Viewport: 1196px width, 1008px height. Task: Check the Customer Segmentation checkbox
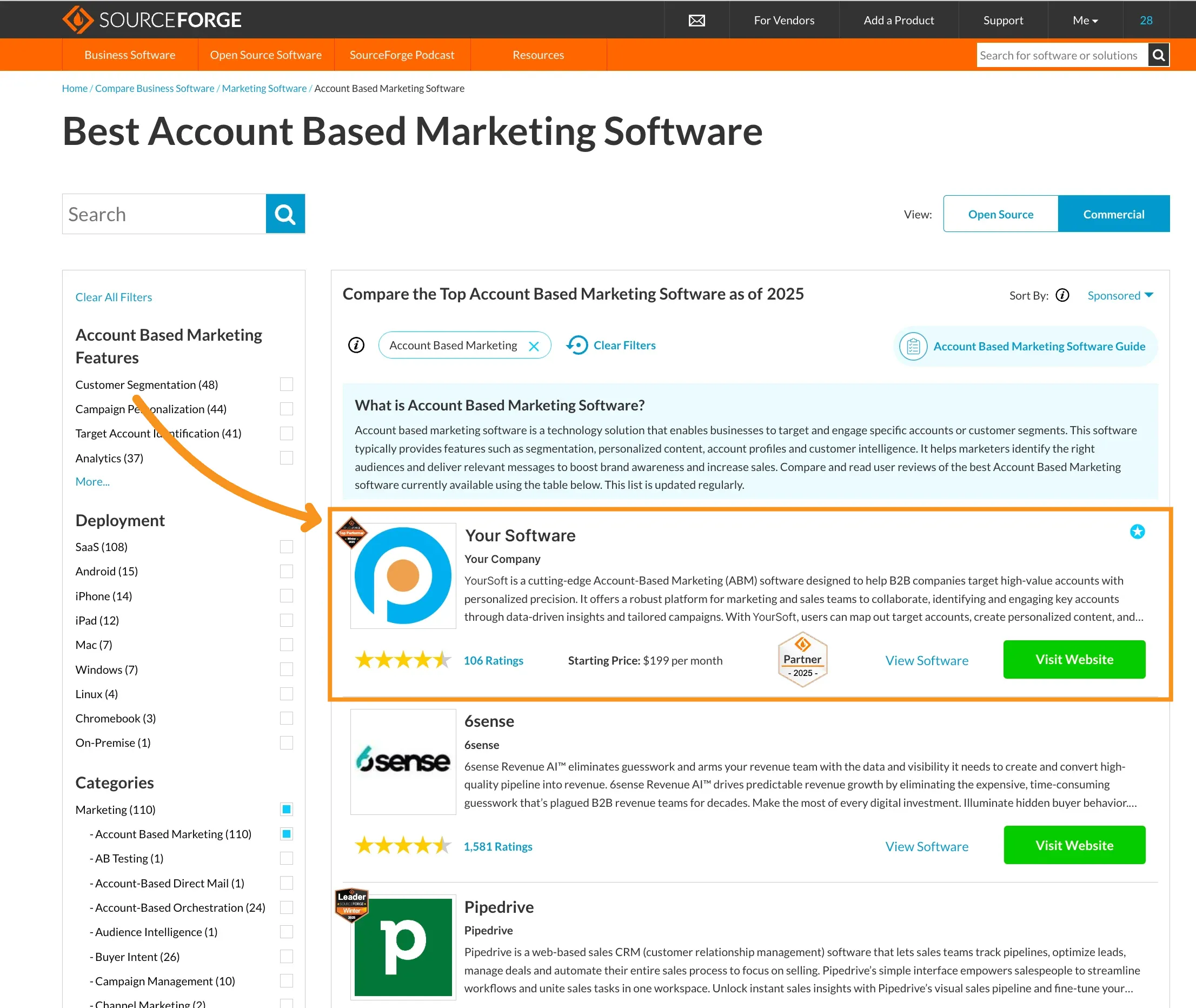(x=286, y=384)
